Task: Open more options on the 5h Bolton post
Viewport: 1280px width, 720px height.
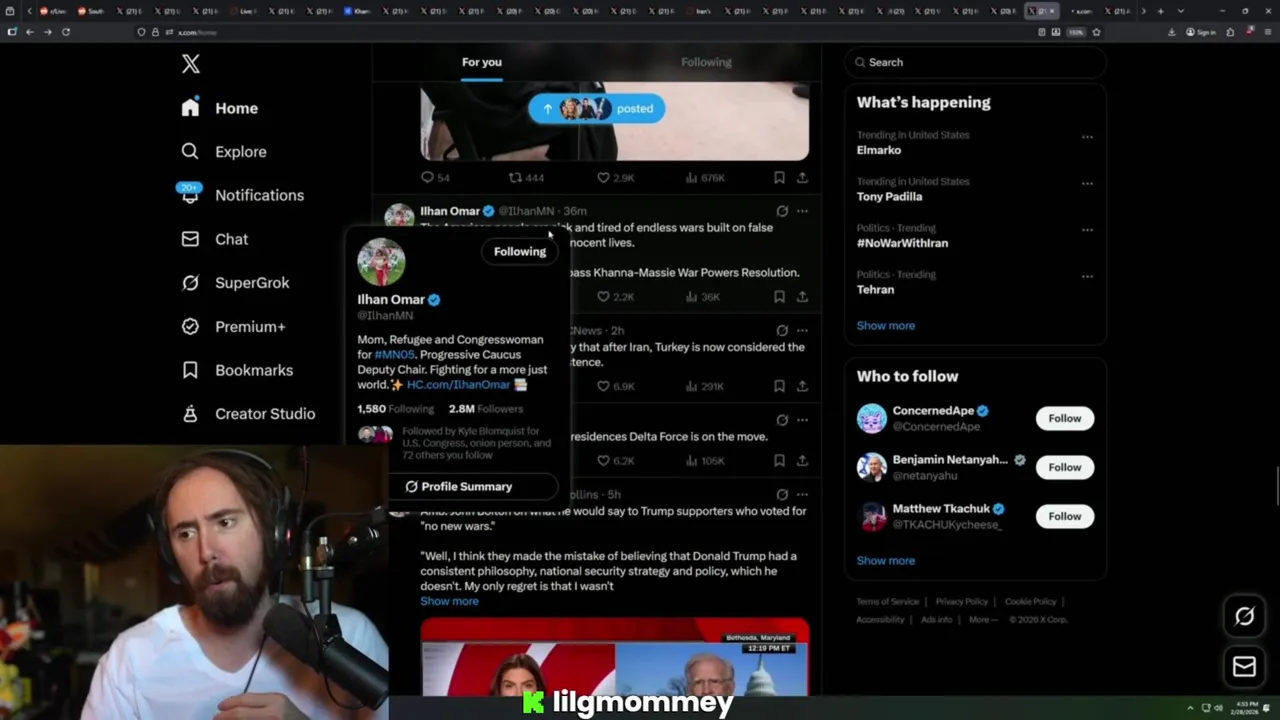Action: pyautogui.click(x=802, y=494)
